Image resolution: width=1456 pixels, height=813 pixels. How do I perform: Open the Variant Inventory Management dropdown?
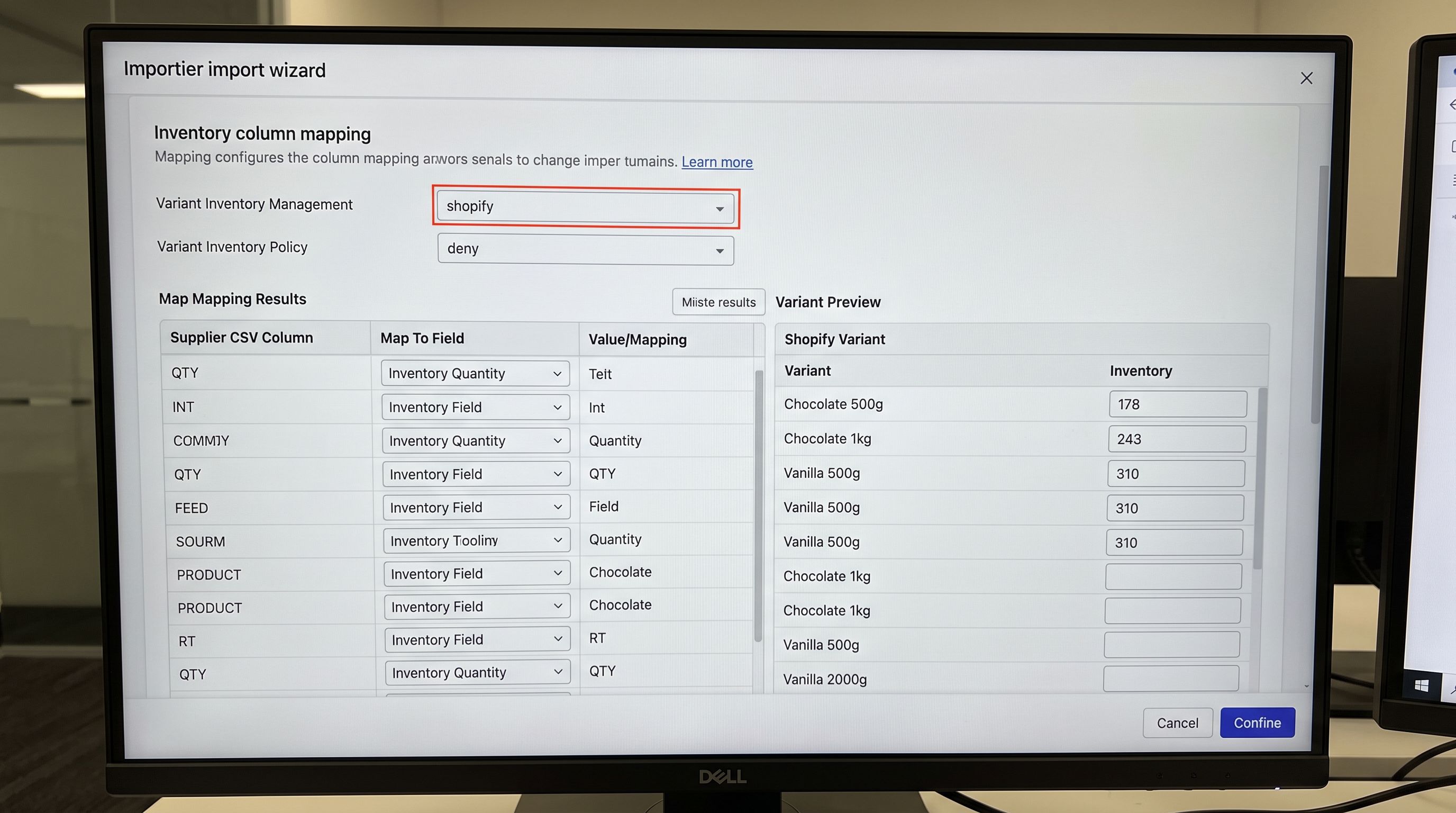(x=585, y=207)
